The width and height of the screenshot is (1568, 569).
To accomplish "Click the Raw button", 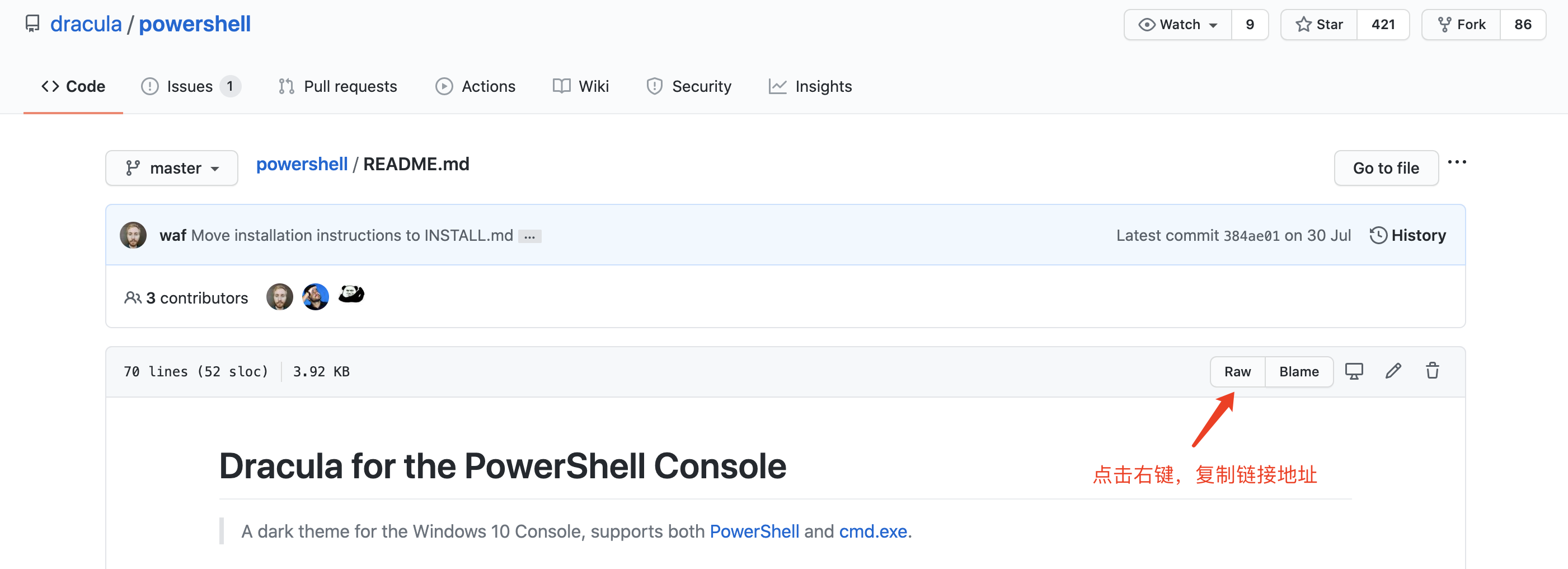I will tap(1237, 372).
